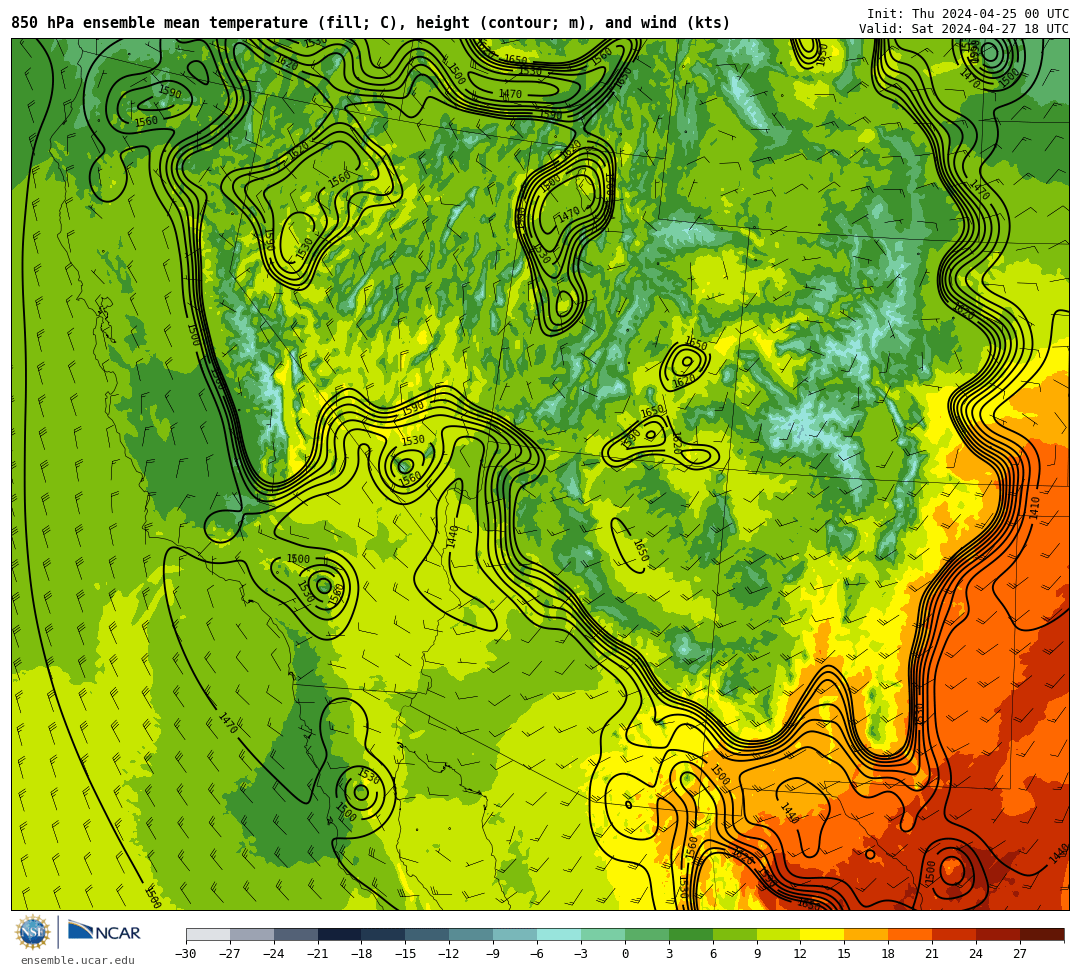Pick the gray -27 to -24 swatch
The width and height of the screenshot is (1080, 973).
252,934
